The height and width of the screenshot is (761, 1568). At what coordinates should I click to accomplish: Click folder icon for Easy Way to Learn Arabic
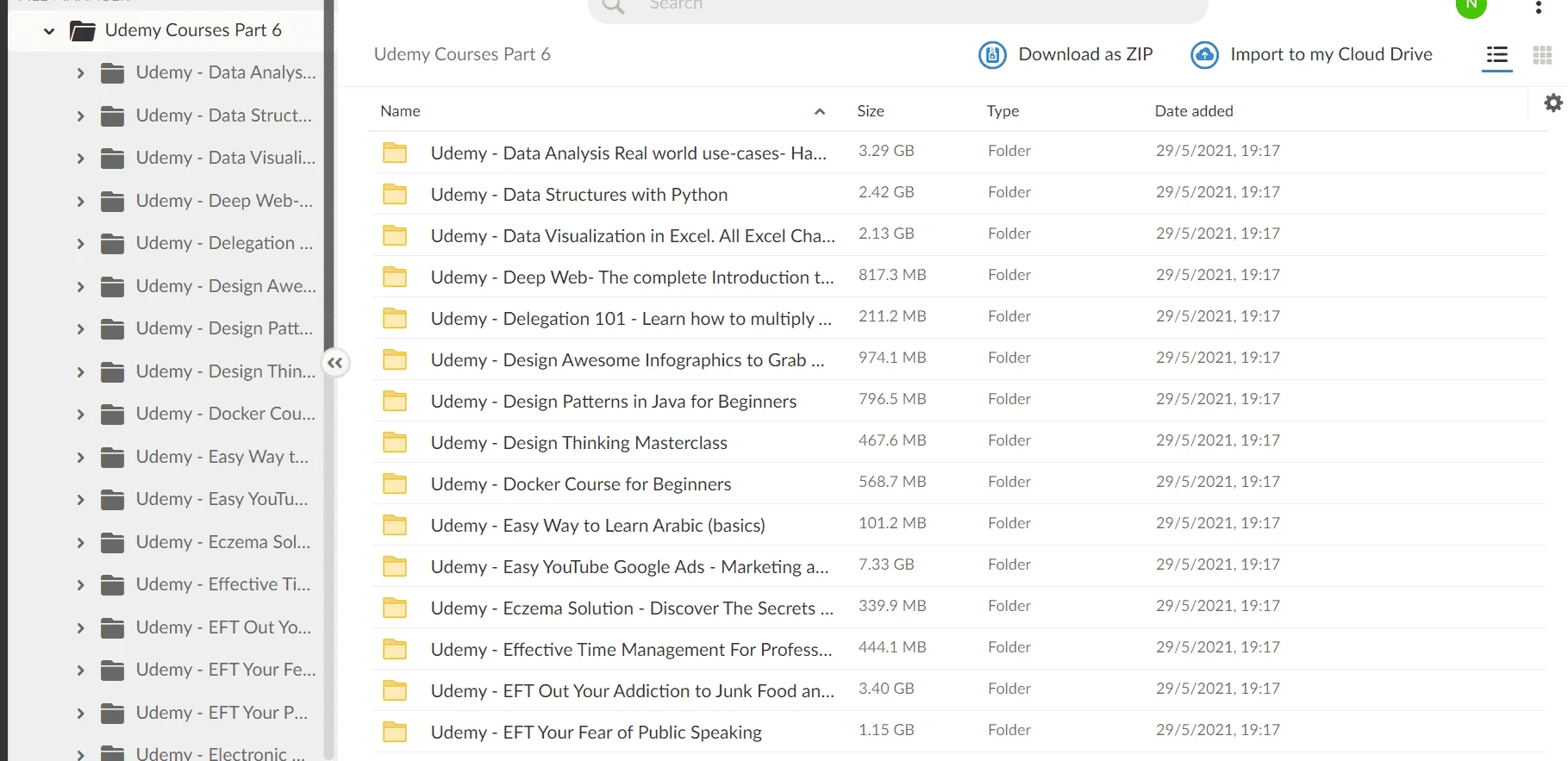pos(395,525)
